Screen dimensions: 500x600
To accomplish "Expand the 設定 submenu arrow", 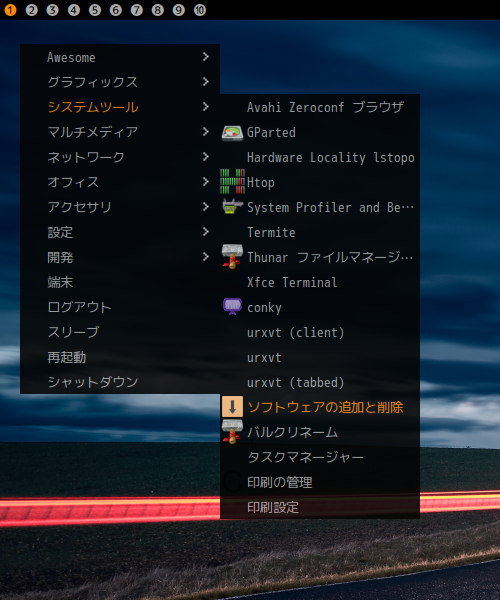I will (206, 232).
